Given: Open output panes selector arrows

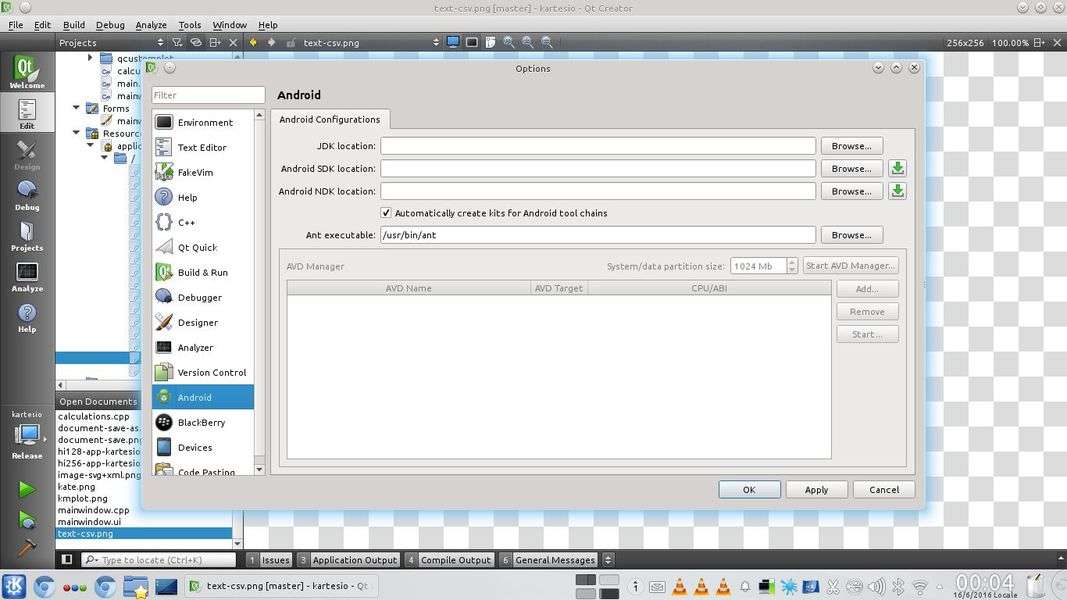Looking at the screenshot, I should tap(608, 560).
